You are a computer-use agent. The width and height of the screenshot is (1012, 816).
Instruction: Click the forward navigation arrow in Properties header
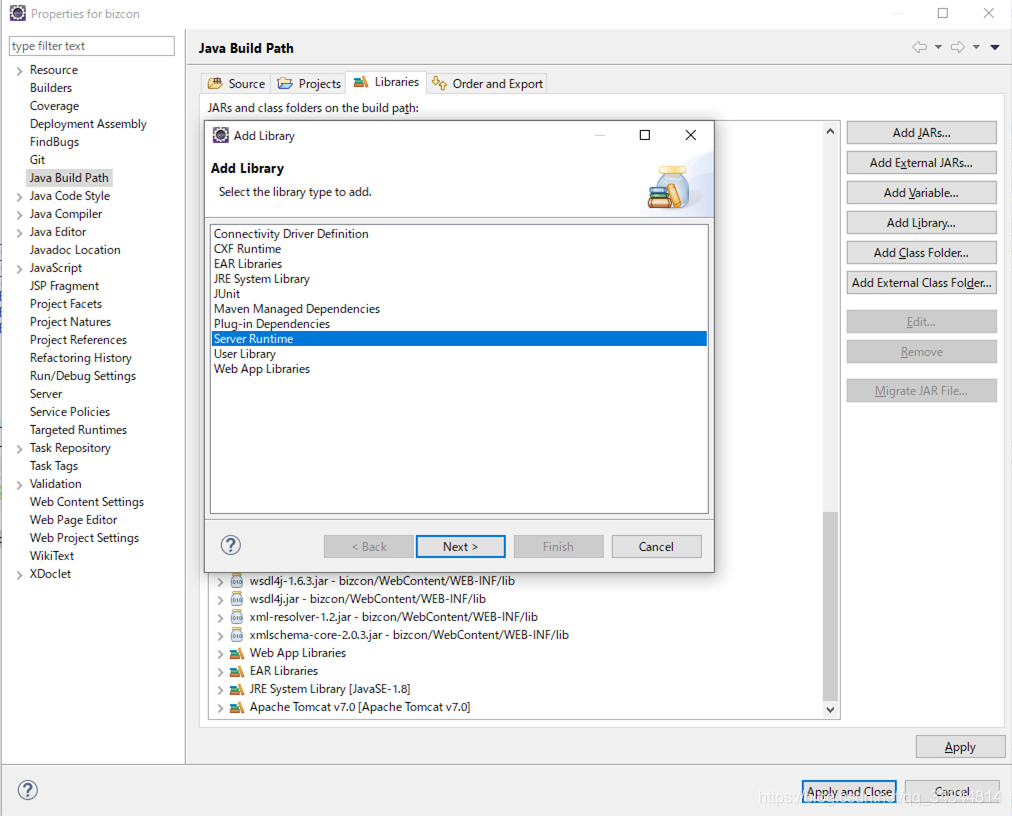point(958,47)
